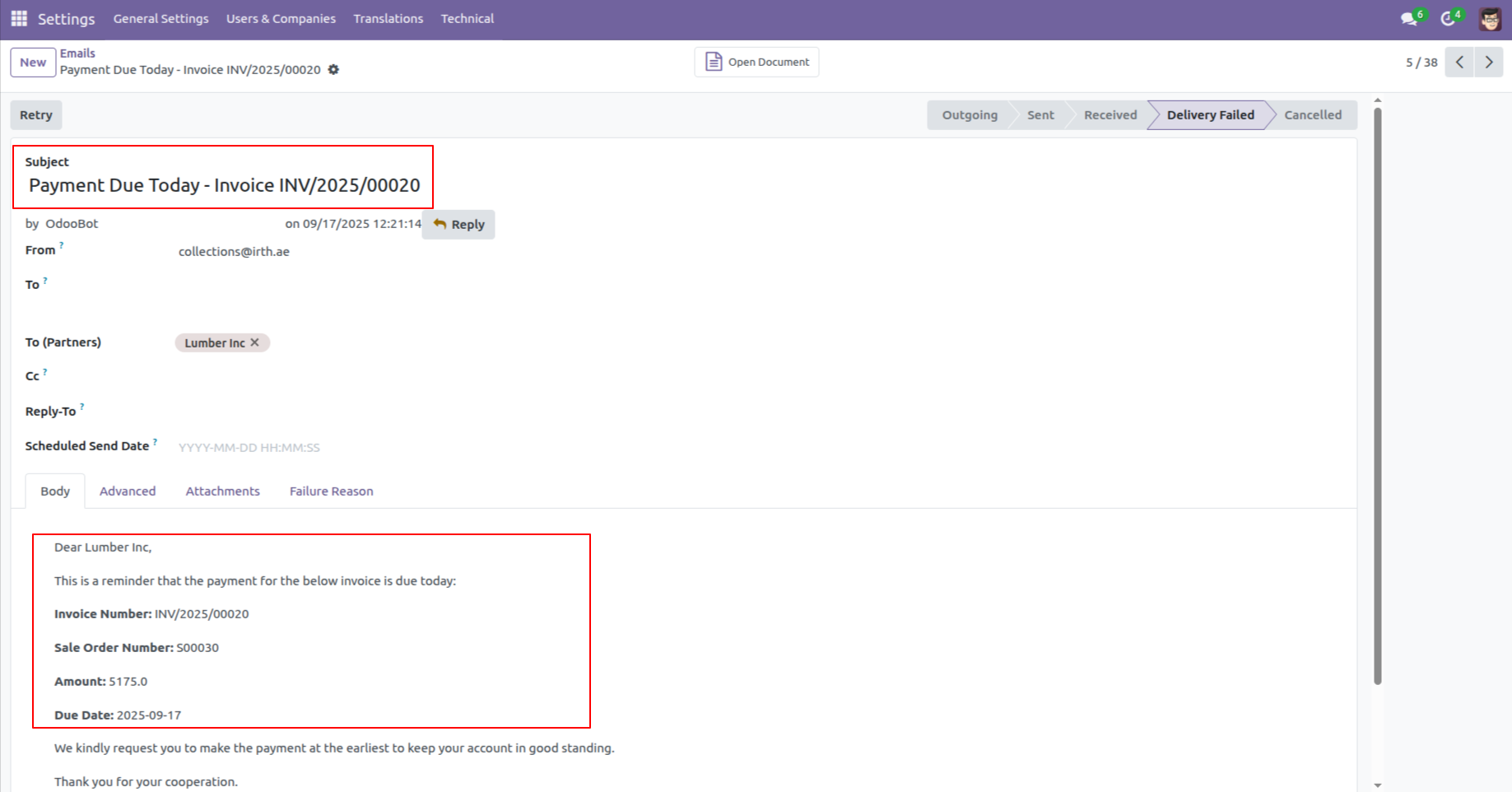
Task: Click the Sale Order Number S00030 line
Action: (137, 648)
